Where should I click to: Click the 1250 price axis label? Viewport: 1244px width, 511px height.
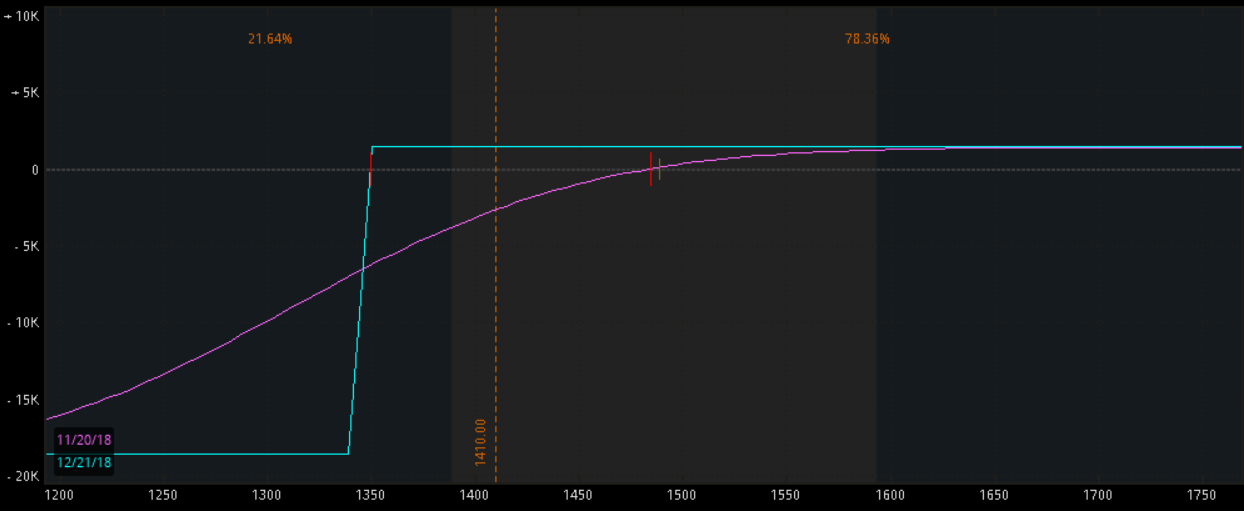coord(162,495)
